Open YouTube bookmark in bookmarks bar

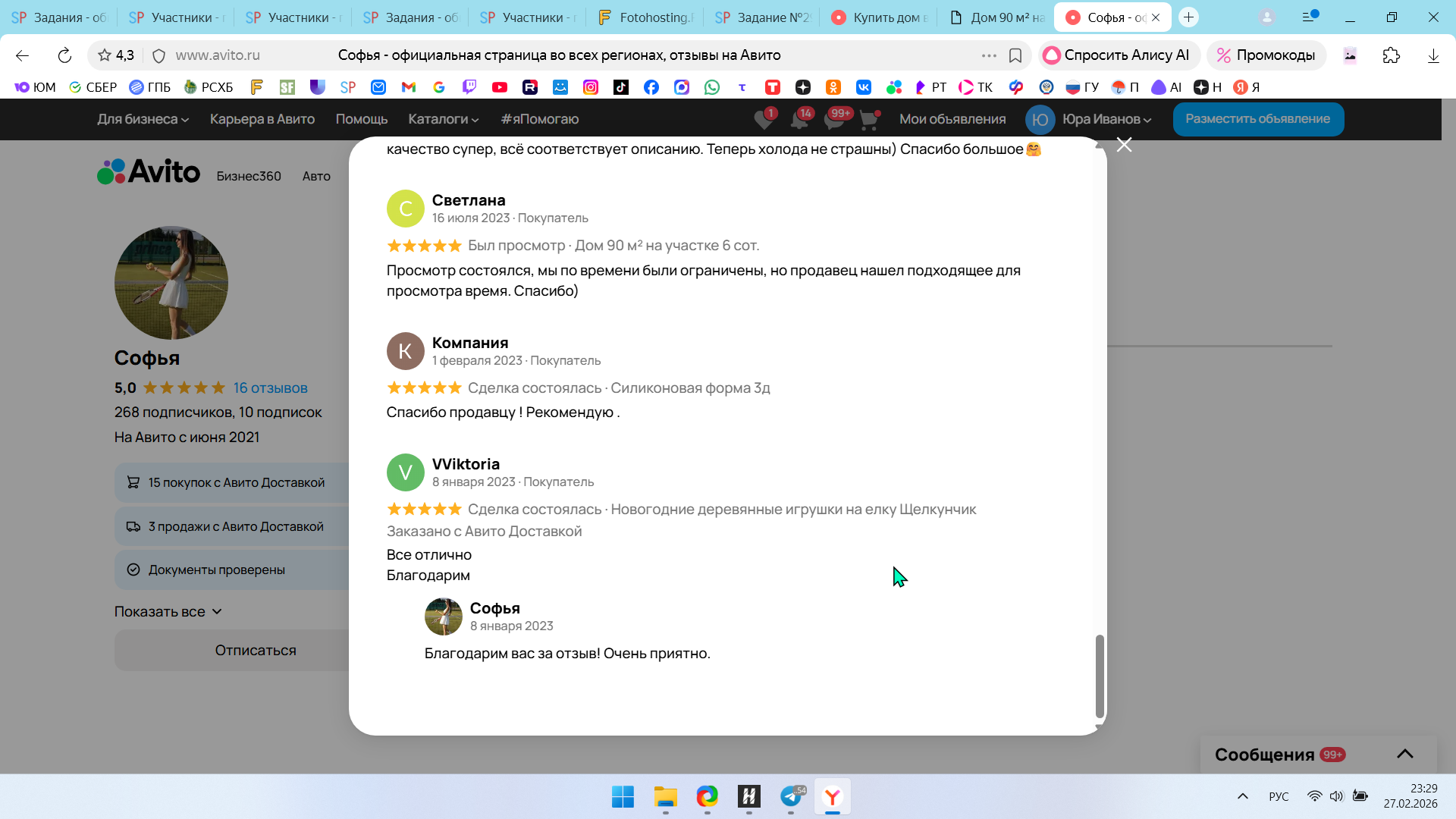pos(499,87)
